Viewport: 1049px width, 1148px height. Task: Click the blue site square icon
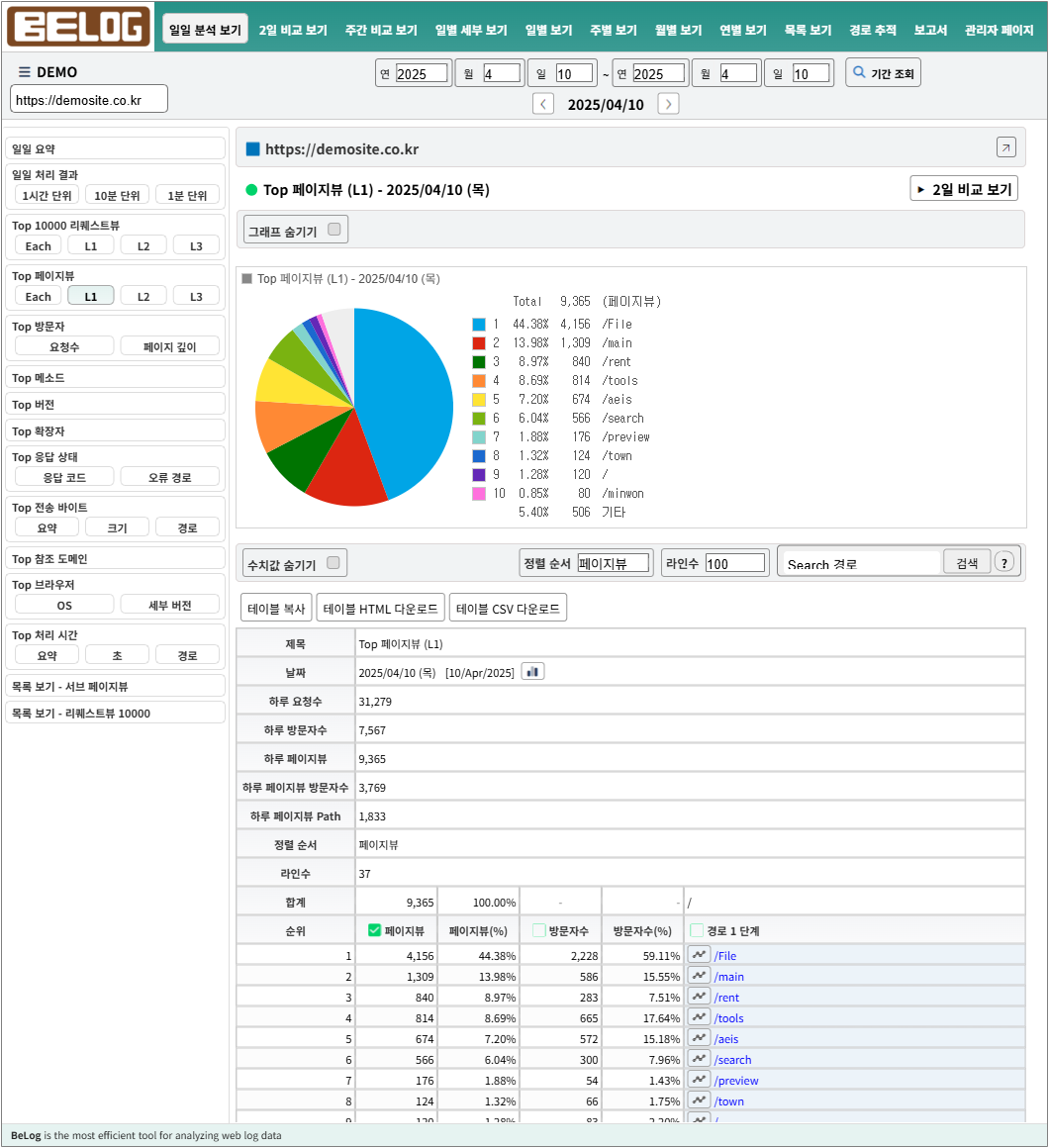pyautogui.click(x=253, y=148)
